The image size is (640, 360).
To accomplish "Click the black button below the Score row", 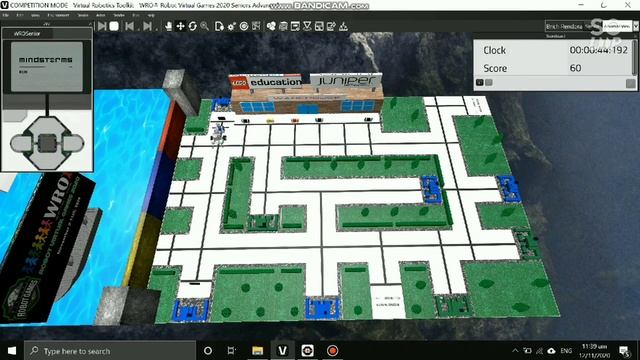I will [x=480, y=82].
